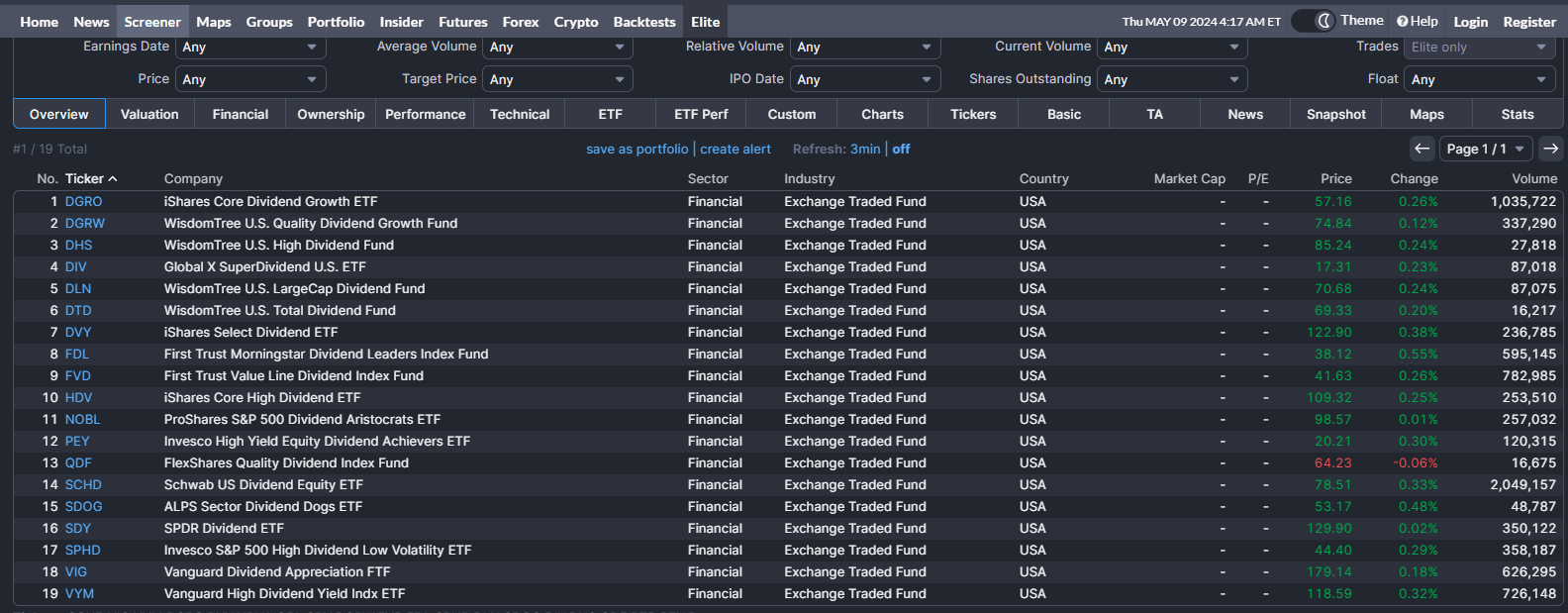The image size is (1568, 613).
Task: Select QDF change value -0.06%
Action: point(1416,462)
